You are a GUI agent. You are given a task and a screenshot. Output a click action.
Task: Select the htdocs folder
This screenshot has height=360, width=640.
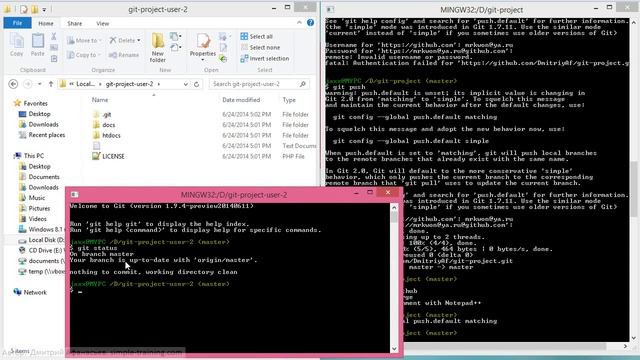pyautogui.click(x=111, y=136)
